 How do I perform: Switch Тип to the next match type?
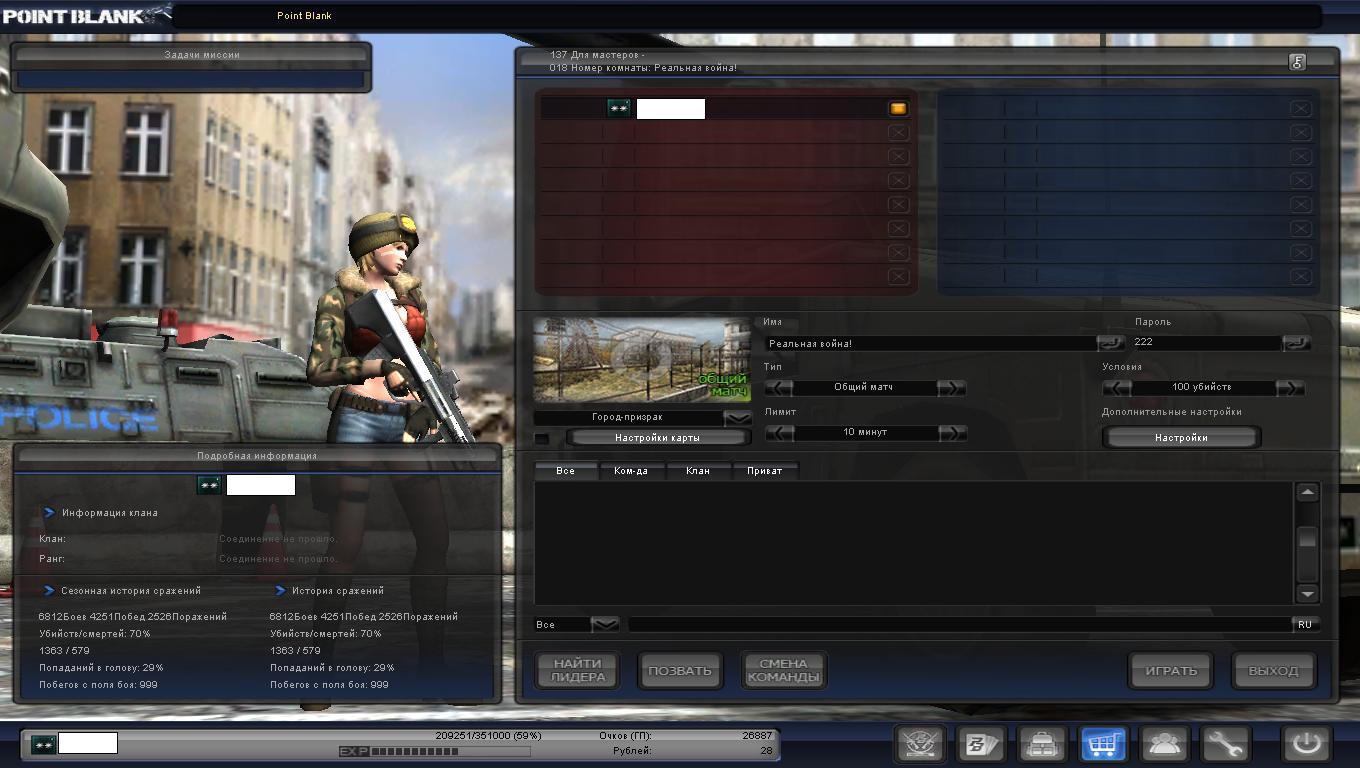tap(952, 388)
